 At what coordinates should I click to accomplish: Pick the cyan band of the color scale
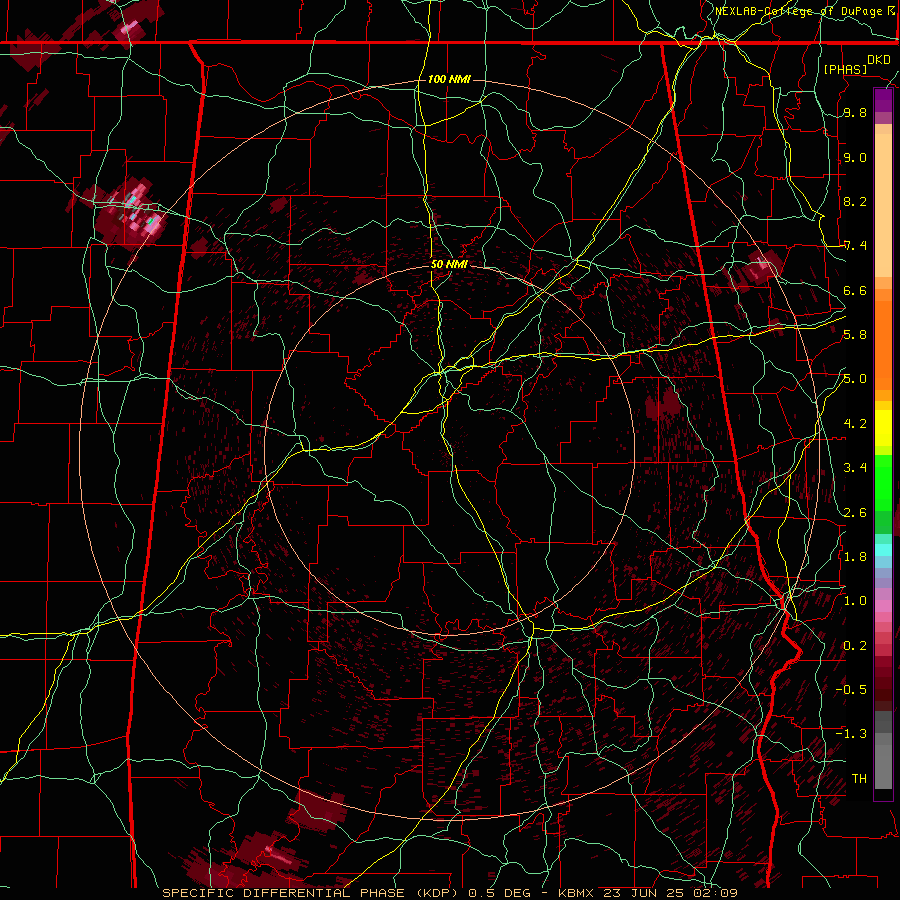pyautogui.click(x=883, y=549)
